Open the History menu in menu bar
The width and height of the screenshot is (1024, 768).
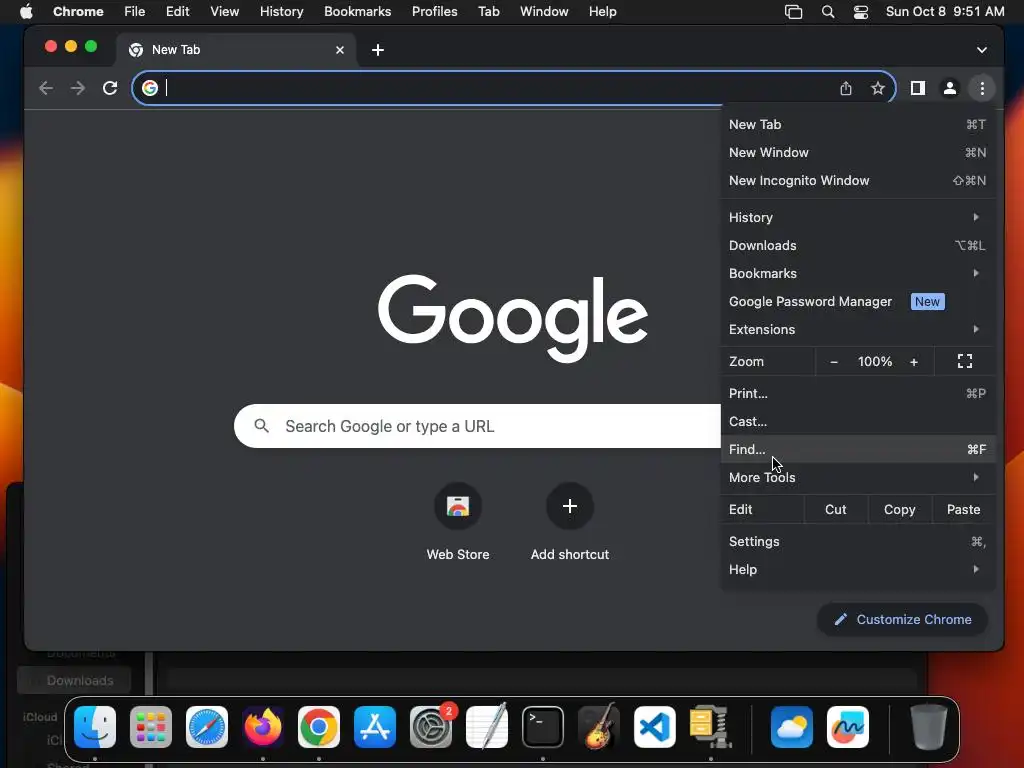(281, 12)
